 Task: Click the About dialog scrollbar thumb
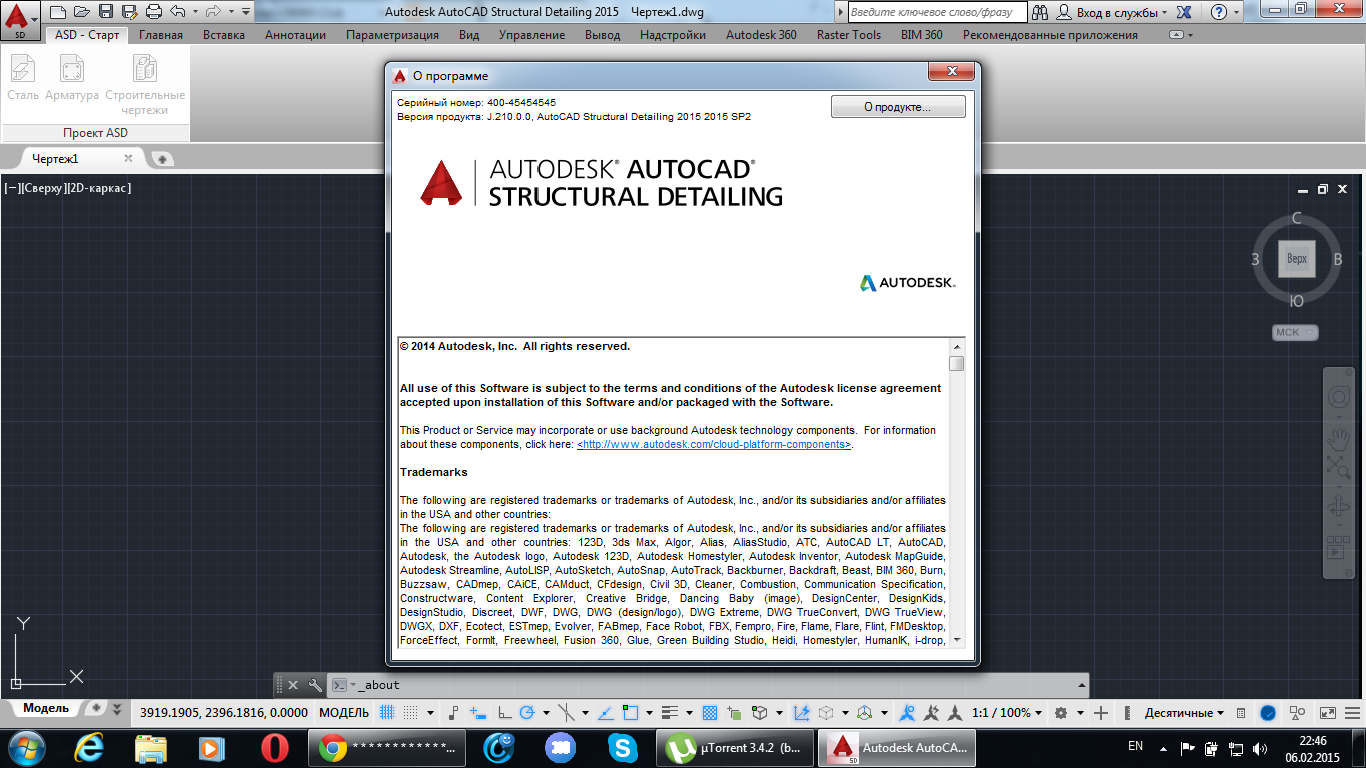957,363
